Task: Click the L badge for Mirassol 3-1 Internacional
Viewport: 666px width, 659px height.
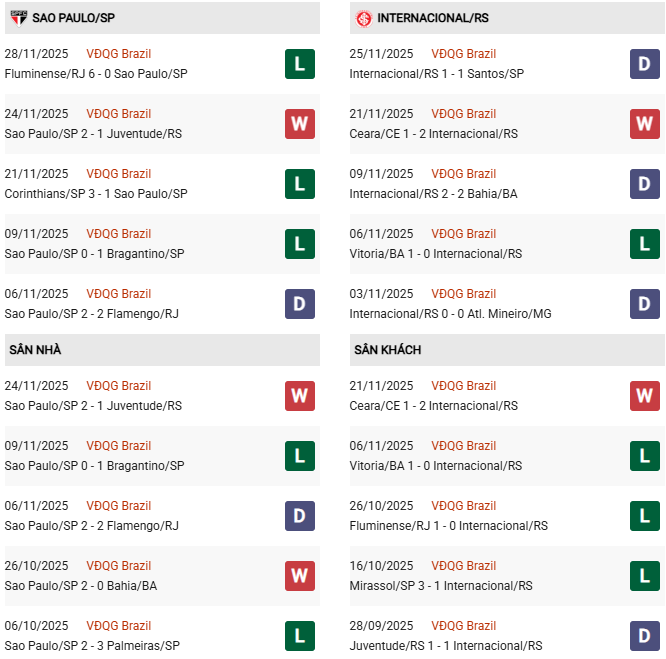Action: click(644, 576)
